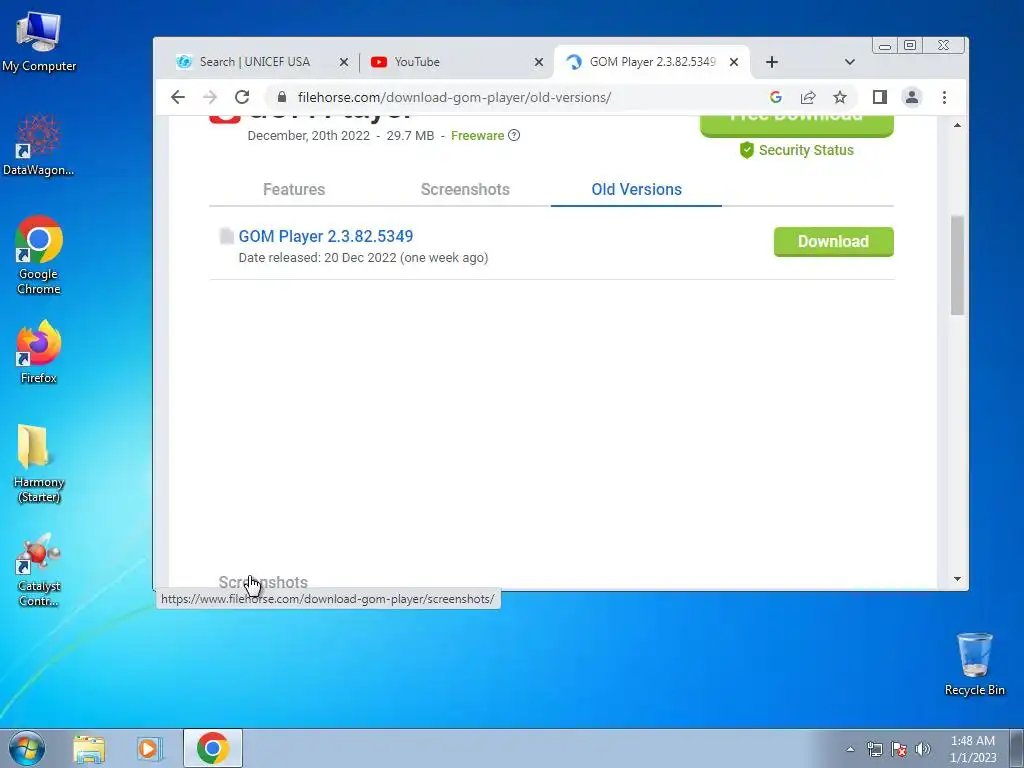The height and width of the screenshot is (768, 1024).
Task: Click the Screenshots link at page bottom
Action: coord(263,581)
